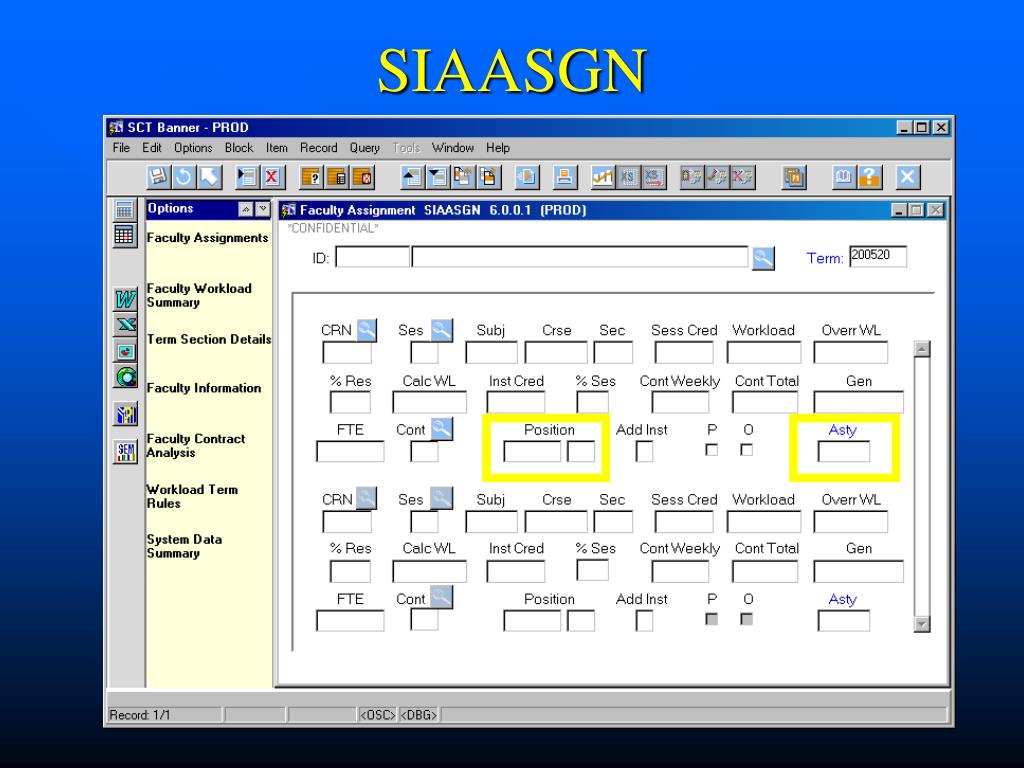Click the Next Record toolbar icon
This screenshot has width=1024, height=768.
click(437, 177)
